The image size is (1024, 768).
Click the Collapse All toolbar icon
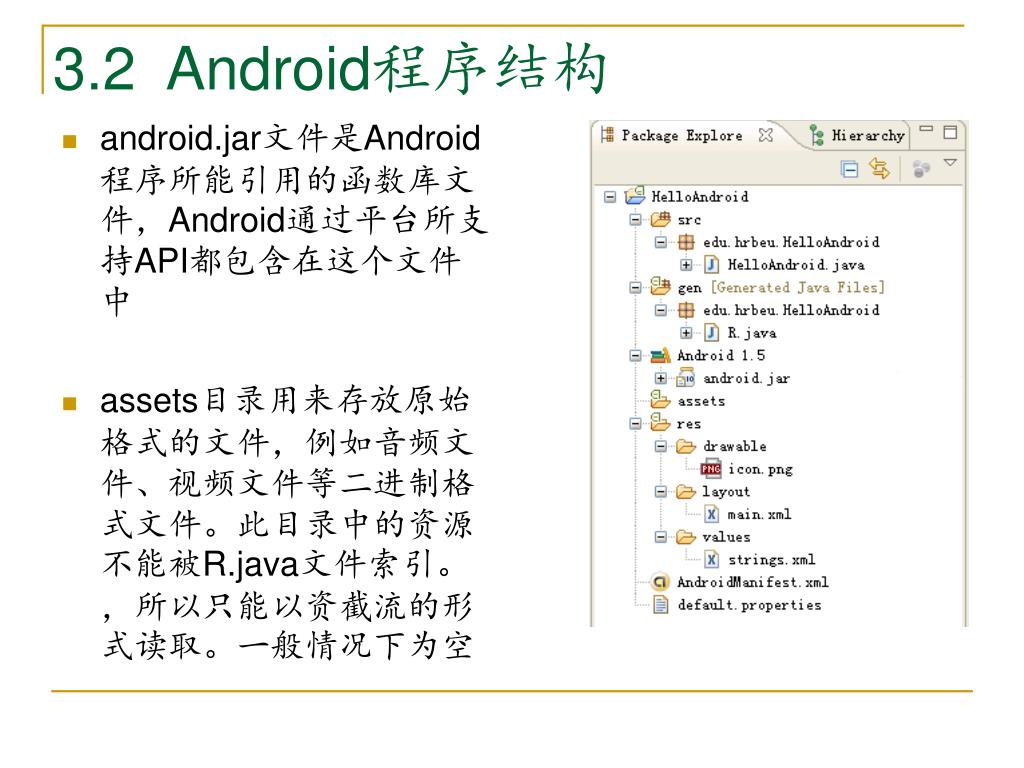pyautogui.click(x=849, y=169)
